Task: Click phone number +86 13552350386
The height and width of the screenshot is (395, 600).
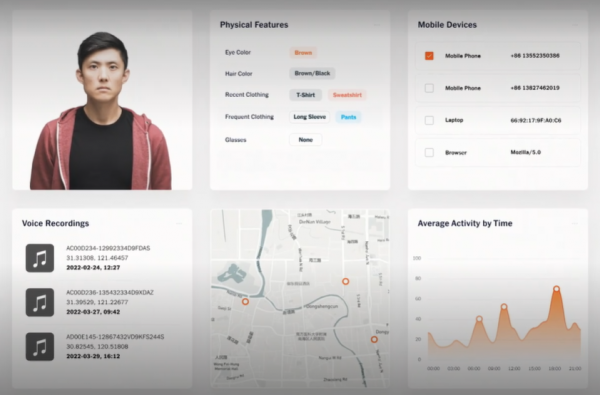Action: tap(535, 56)
